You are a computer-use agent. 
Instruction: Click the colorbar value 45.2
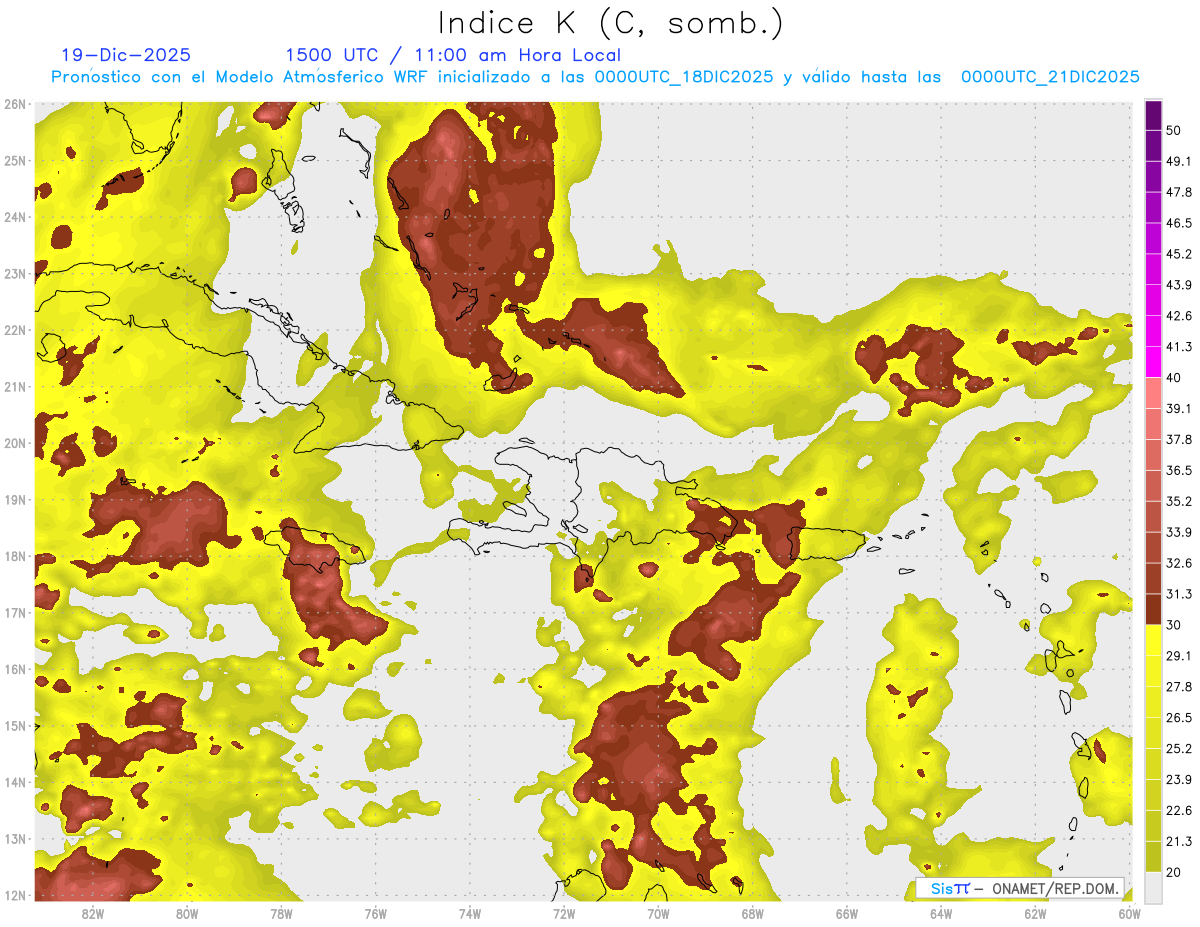pyautogui.click(x=1178, y=254)
